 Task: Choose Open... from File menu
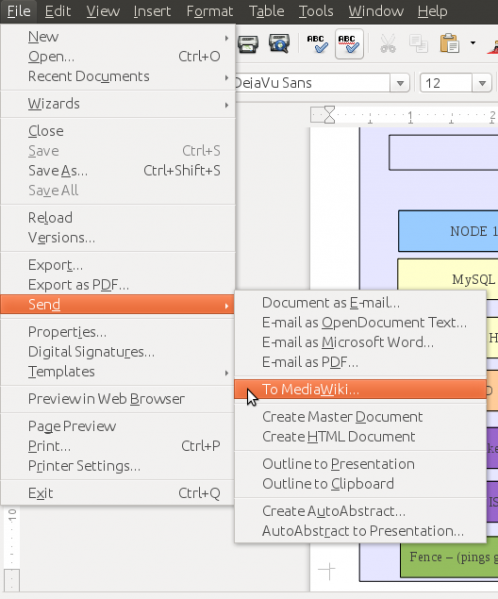point(118,57)
